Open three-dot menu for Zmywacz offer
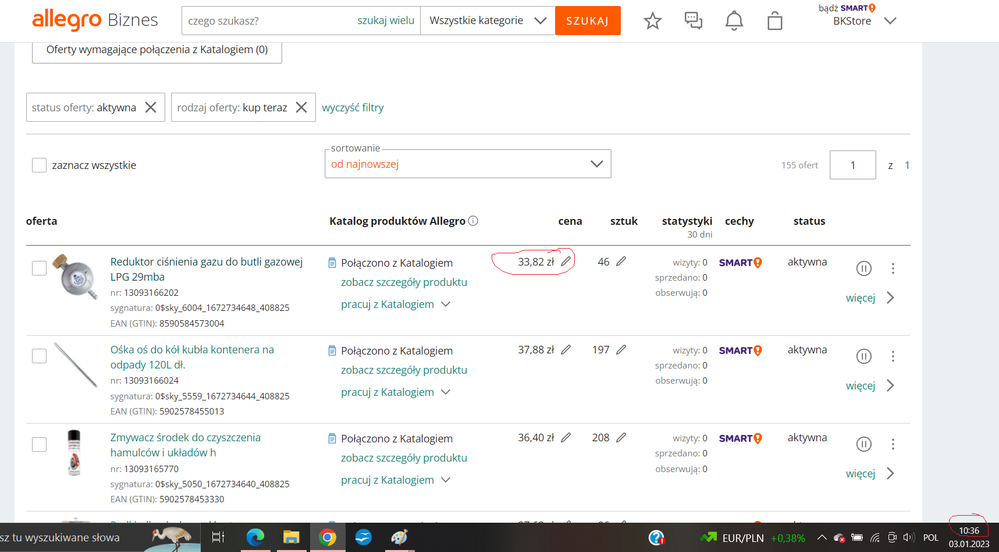The width and height of the screenshot is (999, 552). pyautogui.click(x=893, y=444)
